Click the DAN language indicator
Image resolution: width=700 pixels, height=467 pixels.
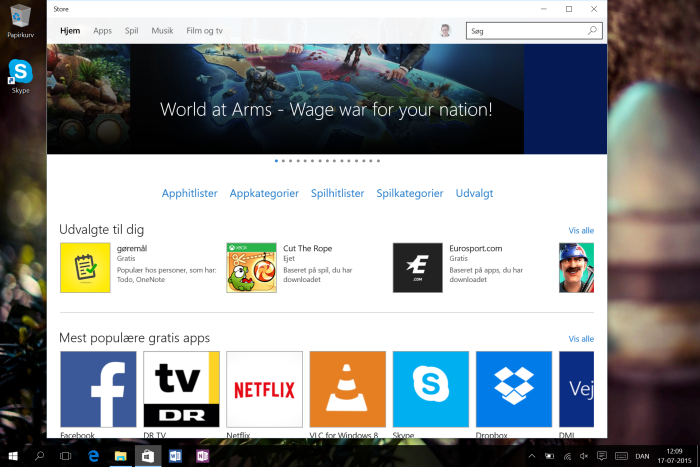642,456
